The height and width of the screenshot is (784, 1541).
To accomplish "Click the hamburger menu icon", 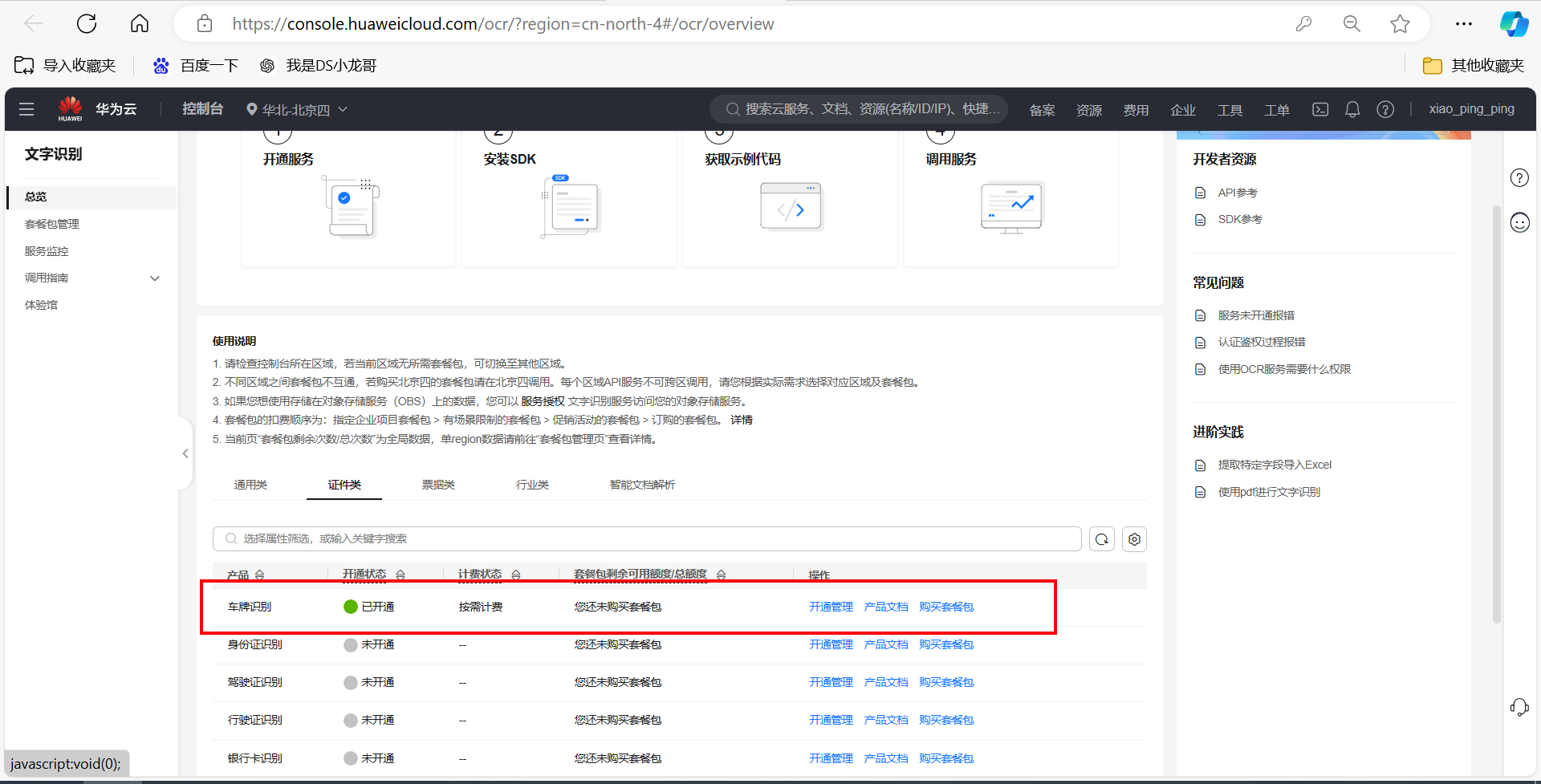I will [x=26, y=109].
